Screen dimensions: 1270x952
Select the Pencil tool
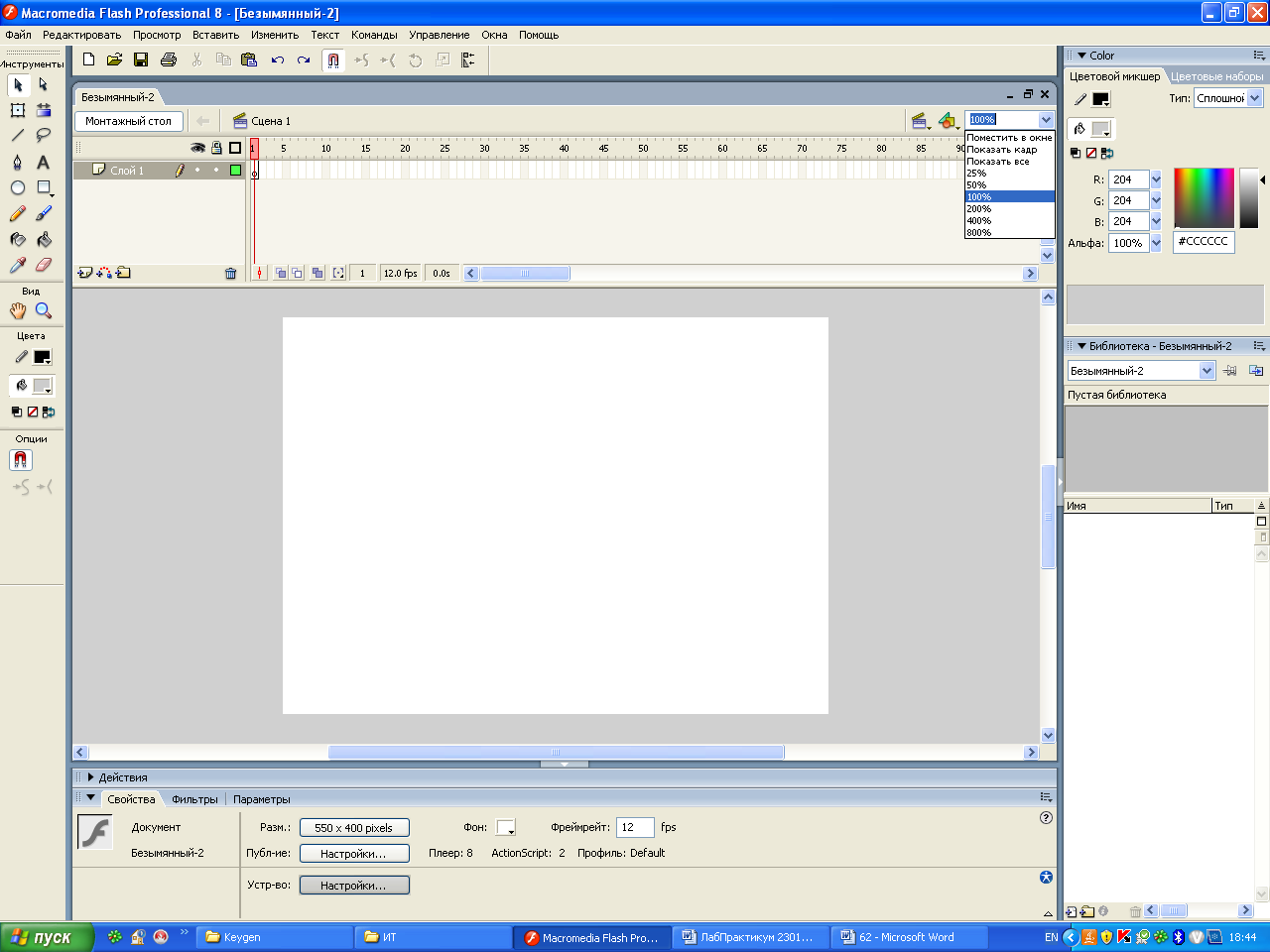[x=18, y=213]
